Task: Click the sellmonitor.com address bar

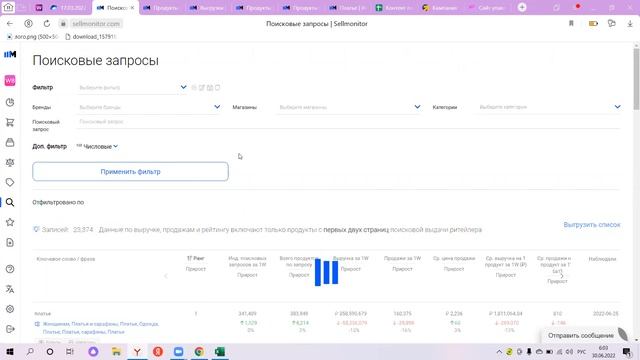Action: [96, 24]
